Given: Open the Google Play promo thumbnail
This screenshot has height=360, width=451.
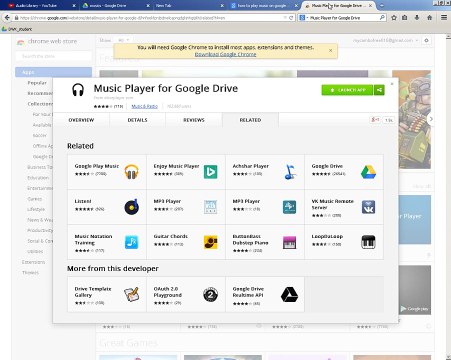Looking at the screenshot, I should tap(415, 290).
